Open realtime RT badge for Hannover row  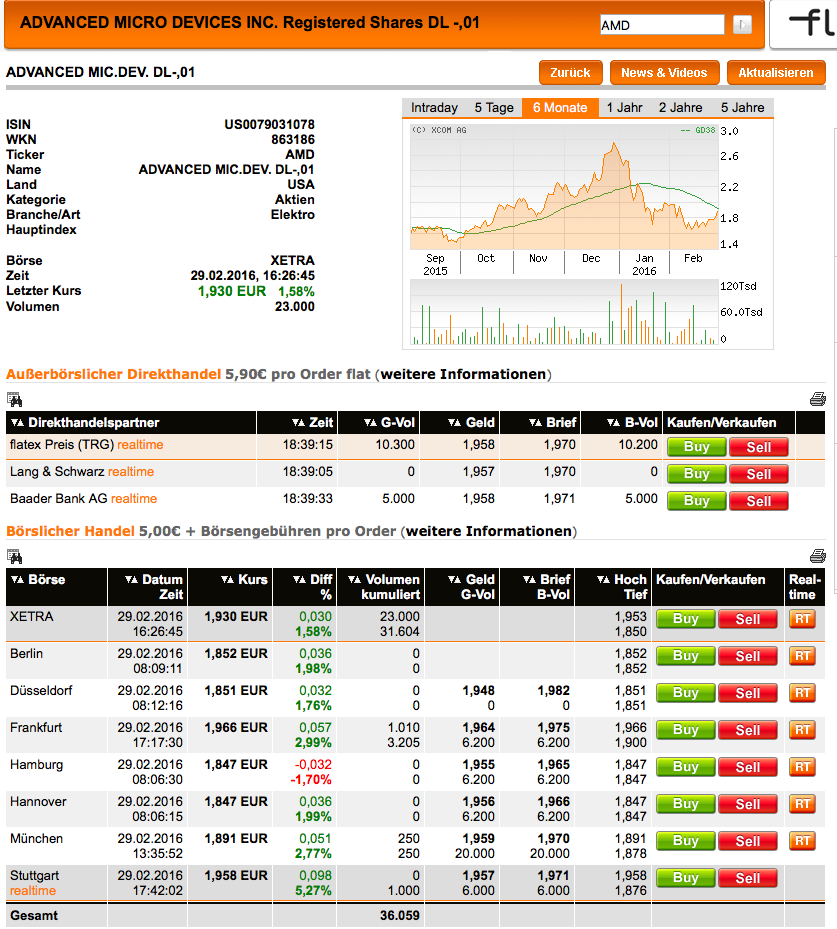tap(802, 804)
